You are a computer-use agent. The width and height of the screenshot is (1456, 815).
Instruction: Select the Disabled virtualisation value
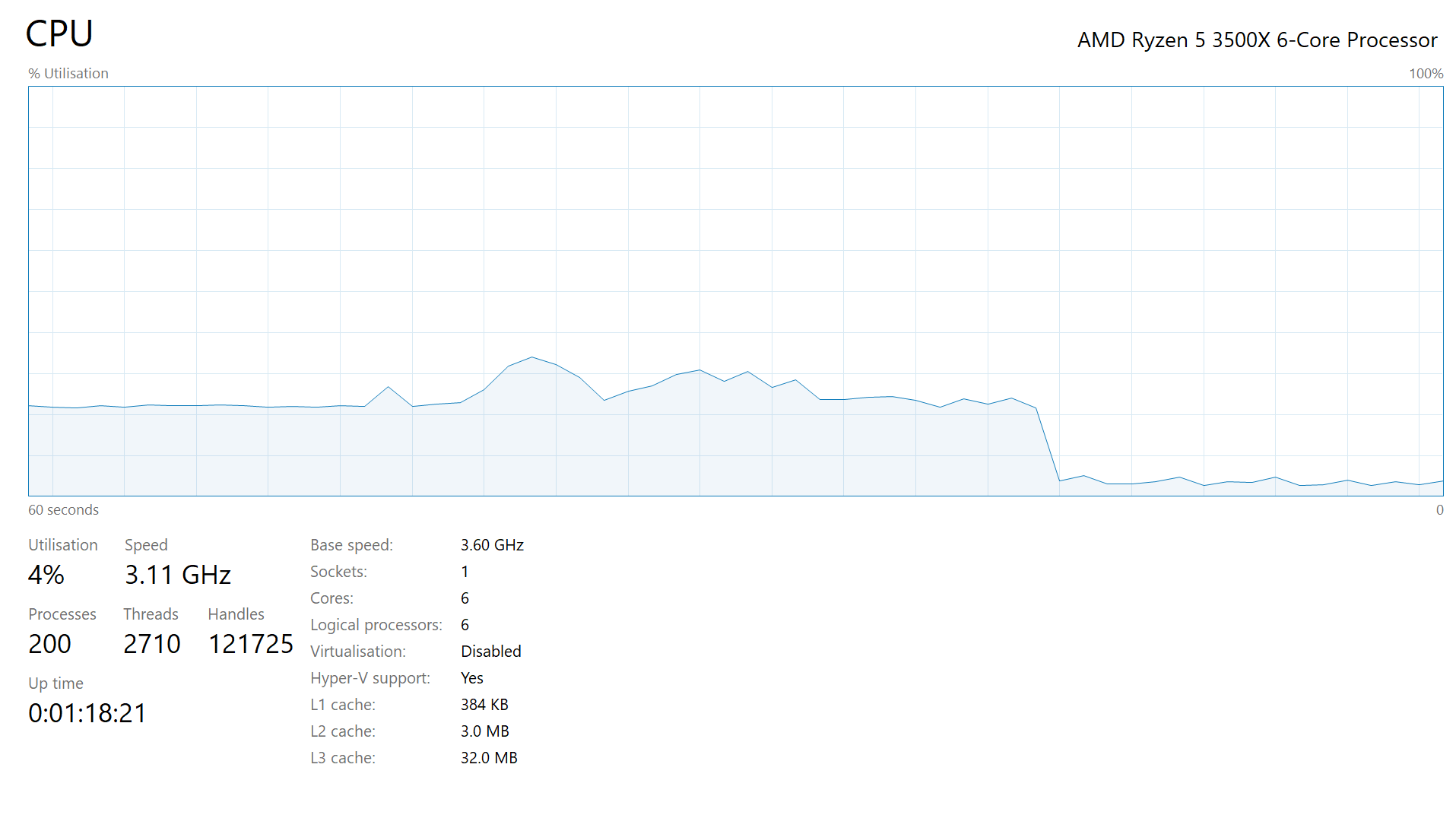pyautogui.click(x=491, y=652)
